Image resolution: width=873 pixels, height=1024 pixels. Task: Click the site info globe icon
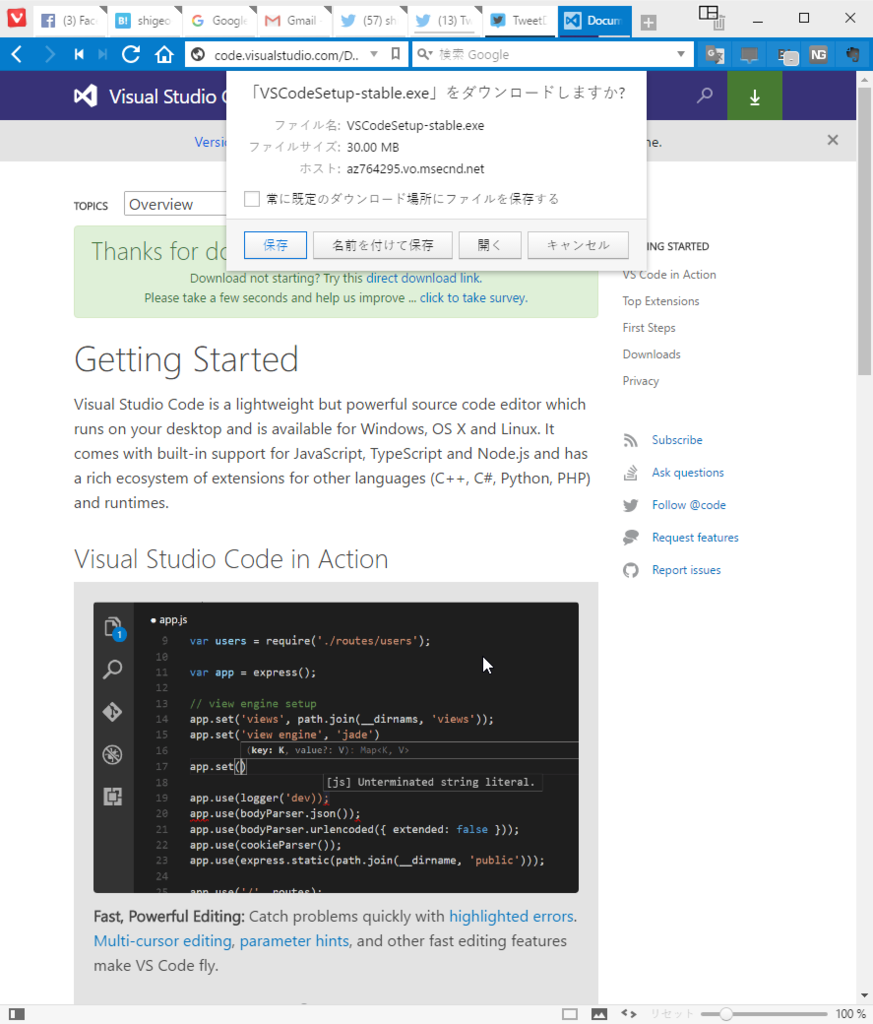click(x=198, y=55)
